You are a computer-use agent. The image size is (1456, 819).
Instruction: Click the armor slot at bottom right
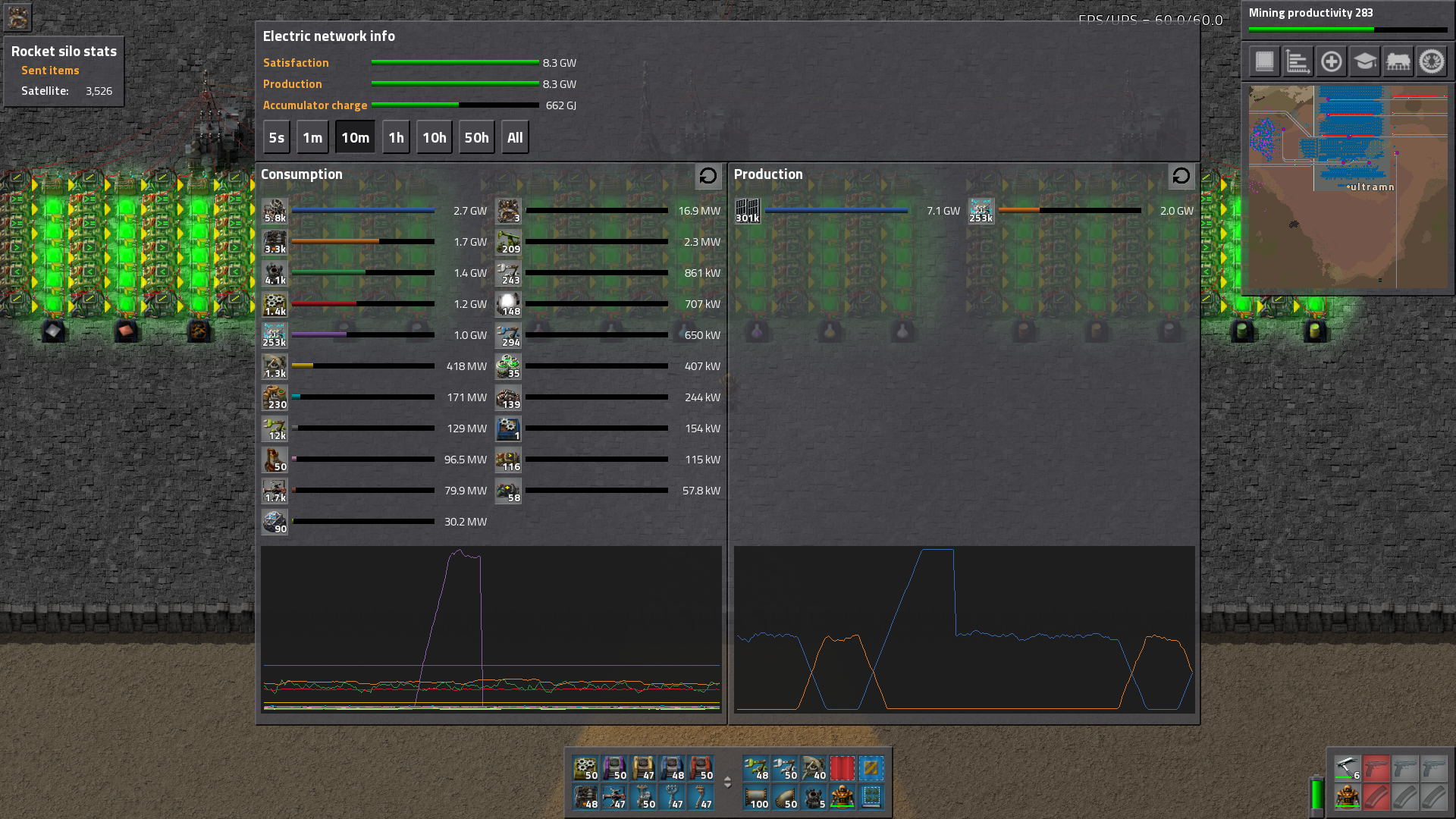tap(1348, 797)
